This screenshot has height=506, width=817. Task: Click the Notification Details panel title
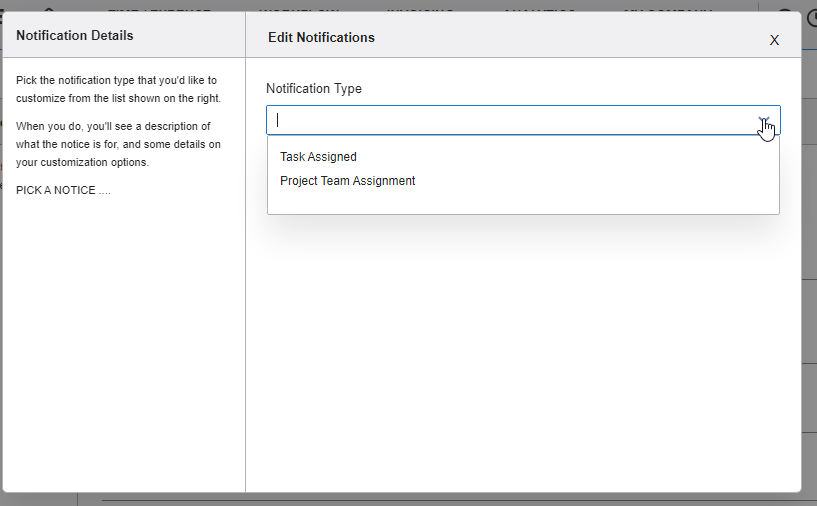tap(74, 36)
